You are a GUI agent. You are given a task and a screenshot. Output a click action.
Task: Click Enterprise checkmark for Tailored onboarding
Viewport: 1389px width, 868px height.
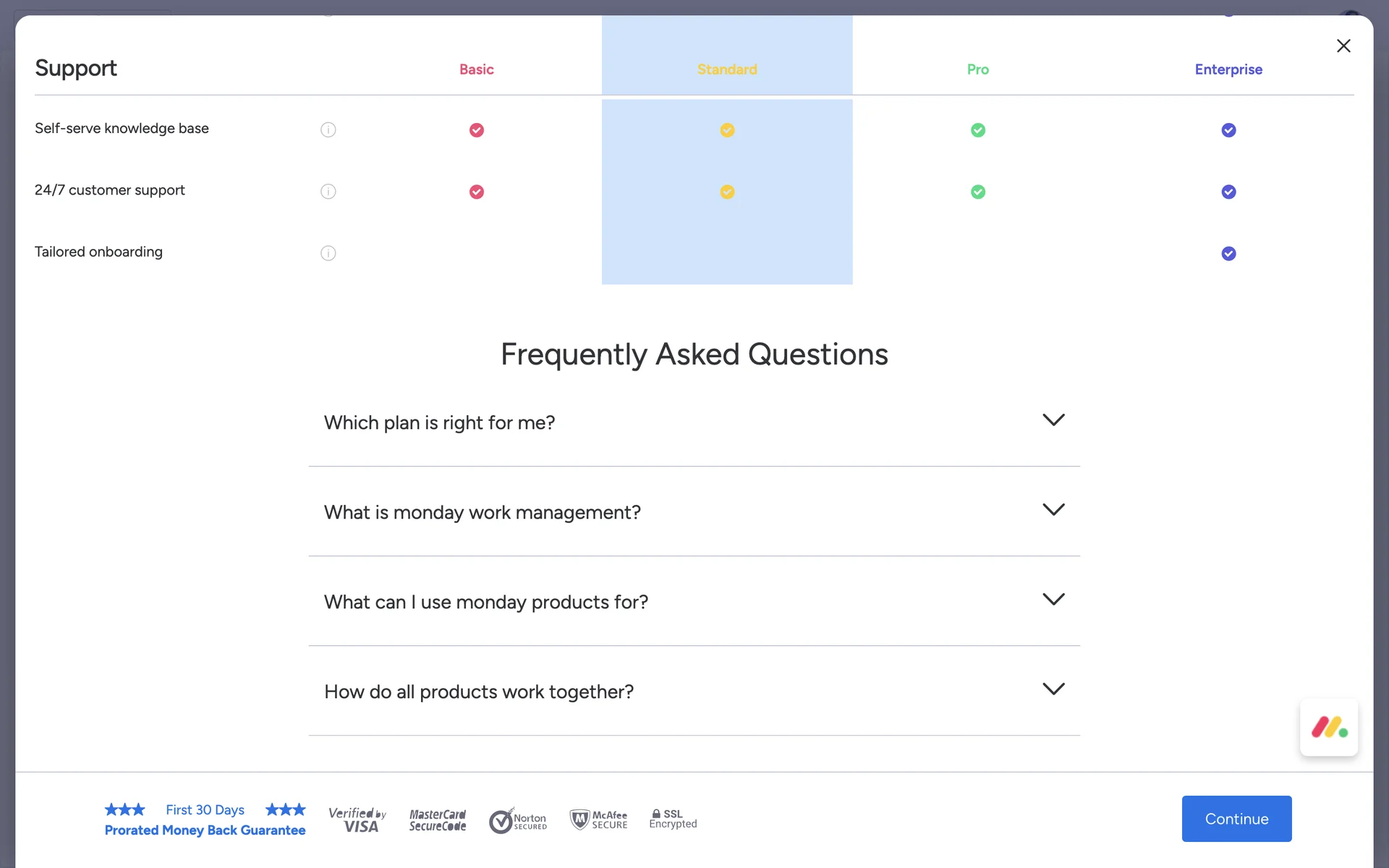click(1228, 254)
